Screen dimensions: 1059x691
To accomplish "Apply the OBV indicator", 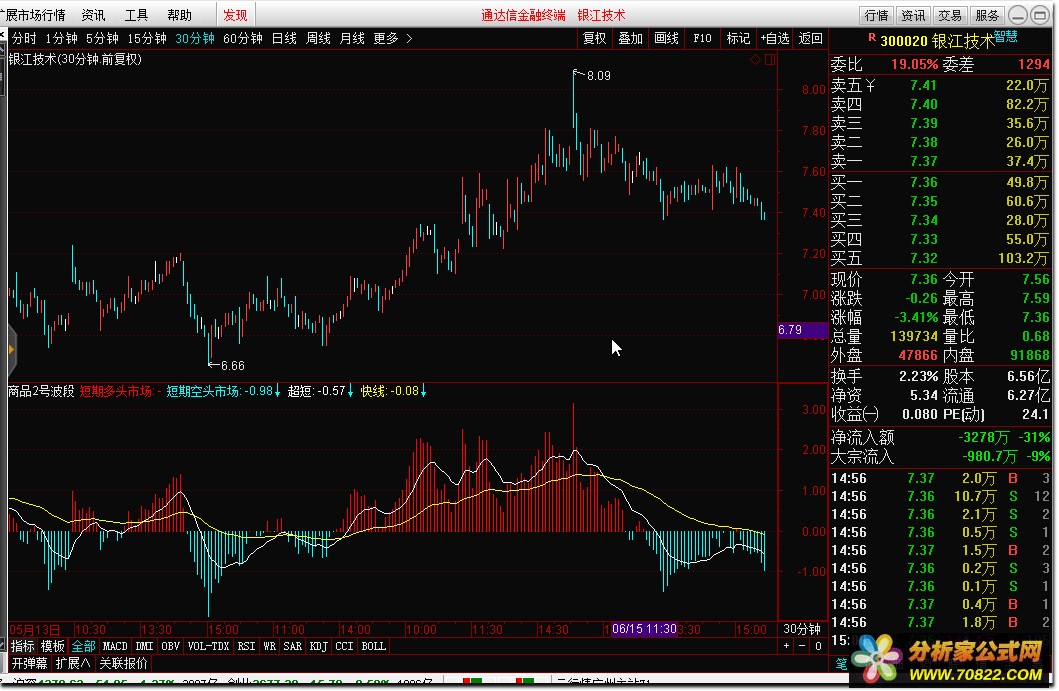I will coord(170,646).
